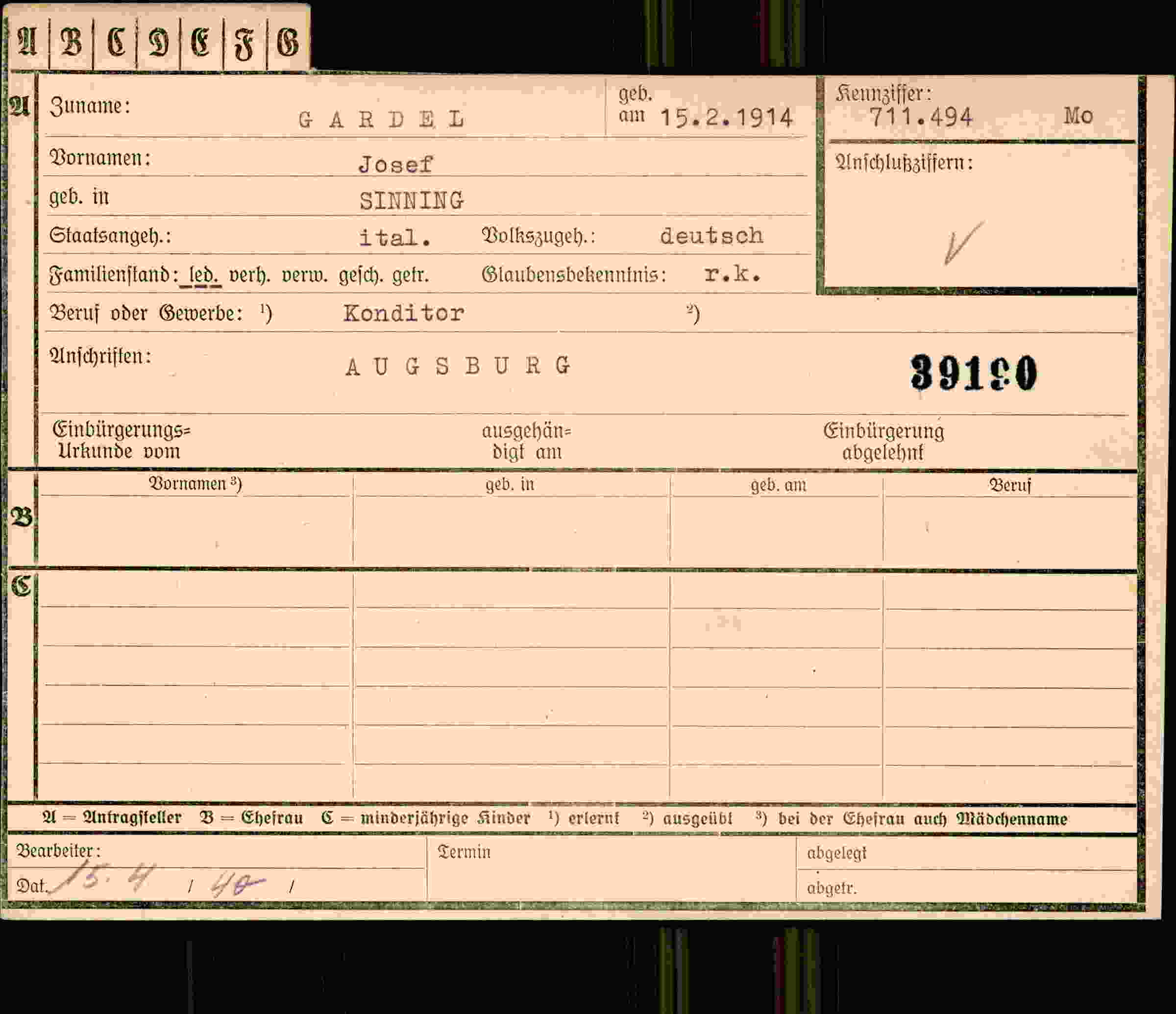Click the typed code 'Mo'
This screenshot has width=1176, height=1014.
tap(1078, 116)
